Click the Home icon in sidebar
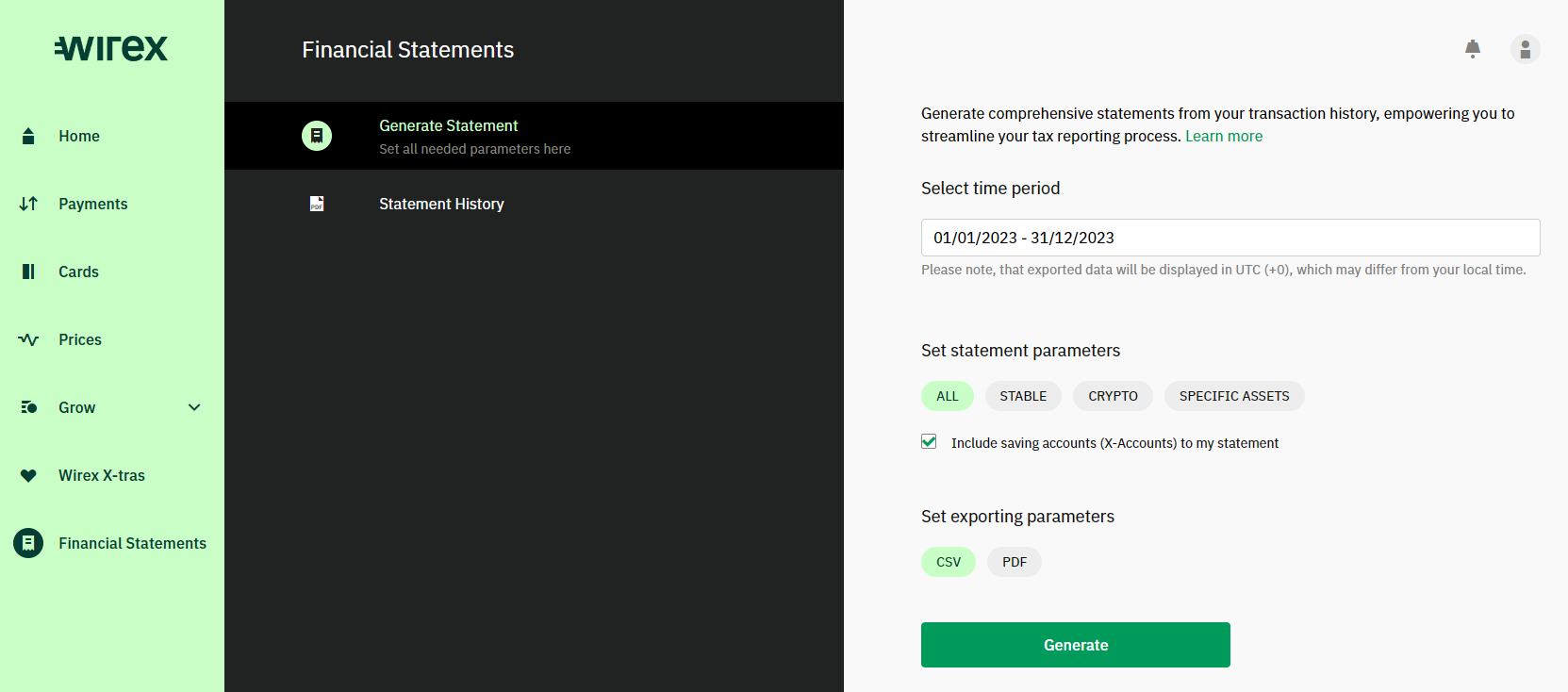 28,136
